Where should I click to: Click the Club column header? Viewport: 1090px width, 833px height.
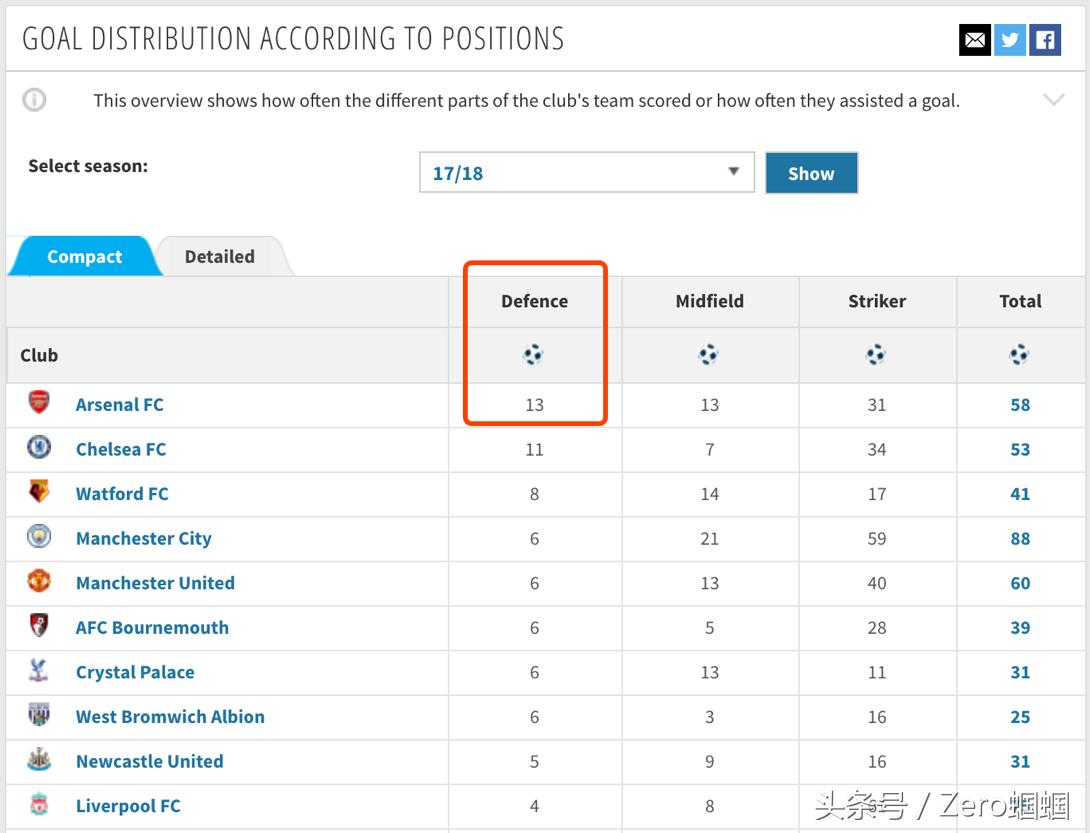(39, 355)
